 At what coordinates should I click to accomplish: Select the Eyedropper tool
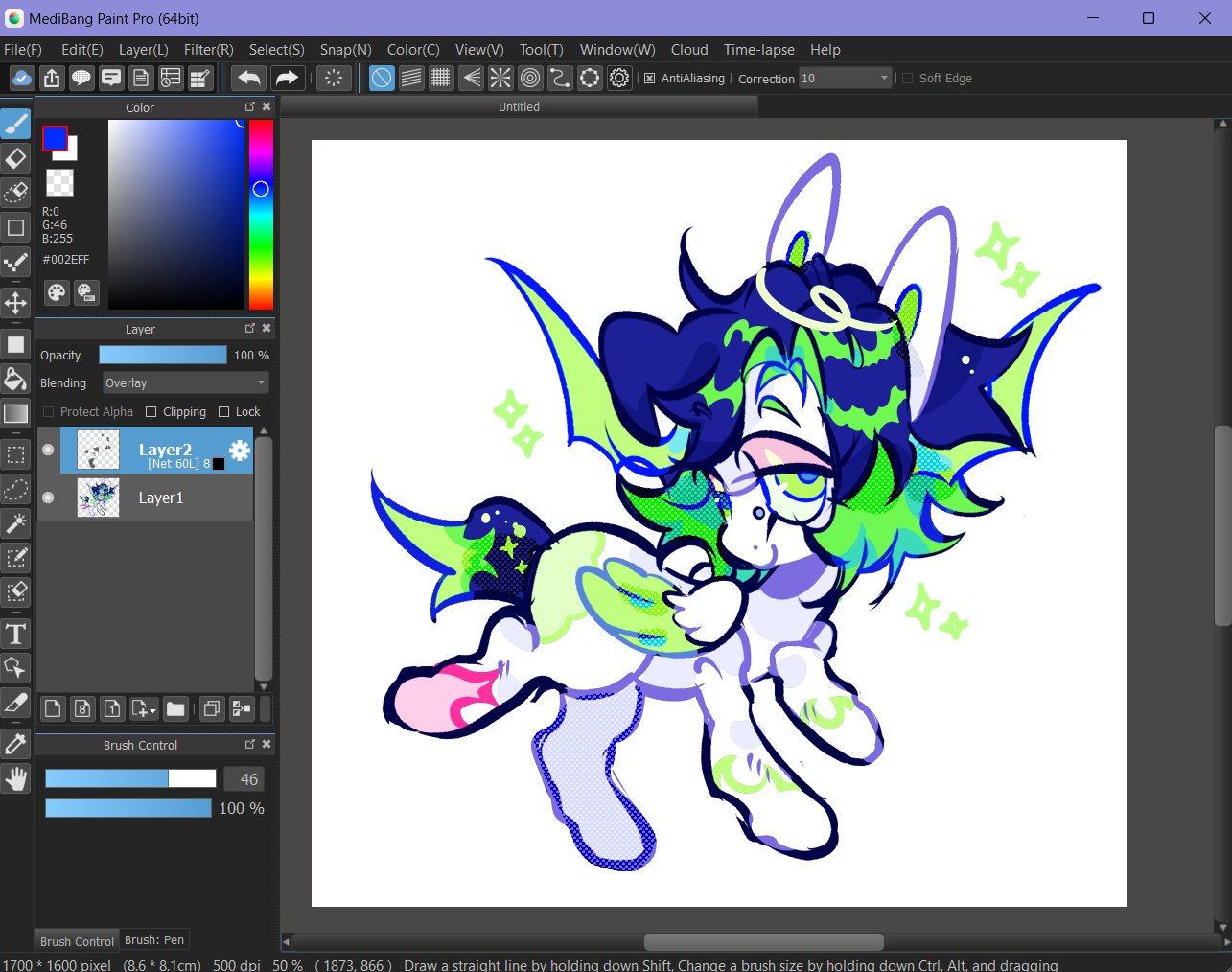(x=16, y=744)
